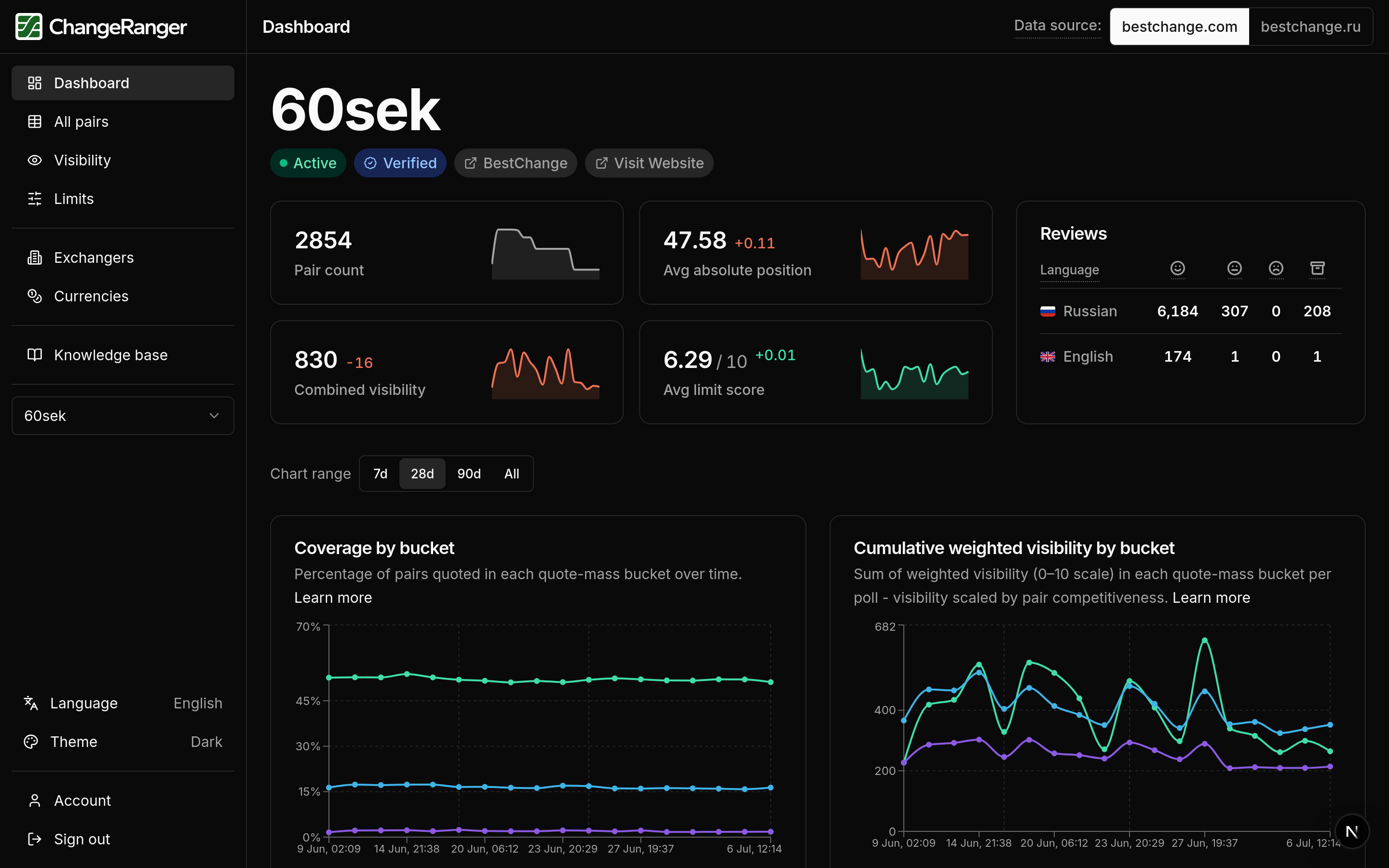Click the Theme palette icon
1389x868 pixels.
coord(31,742)
